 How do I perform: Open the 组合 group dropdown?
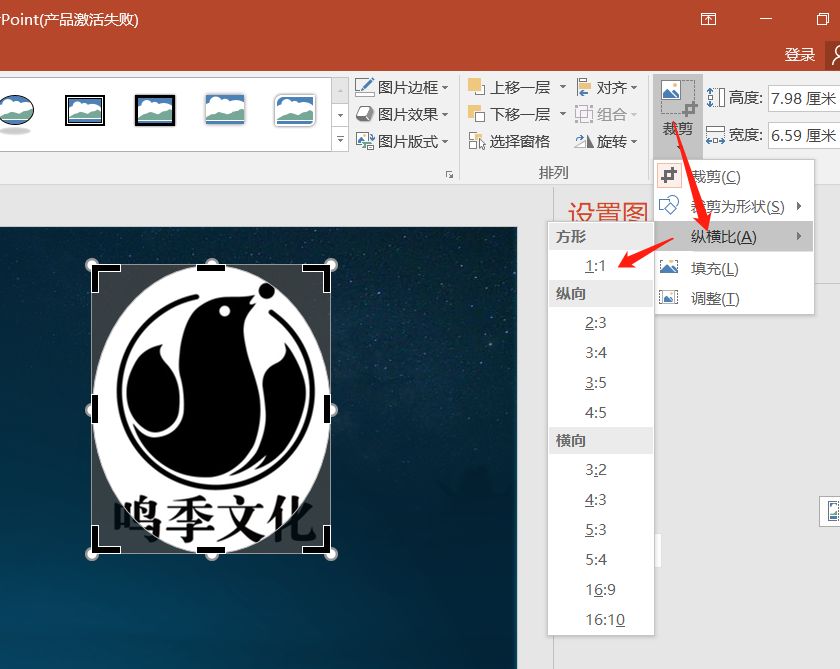point(606,114)
